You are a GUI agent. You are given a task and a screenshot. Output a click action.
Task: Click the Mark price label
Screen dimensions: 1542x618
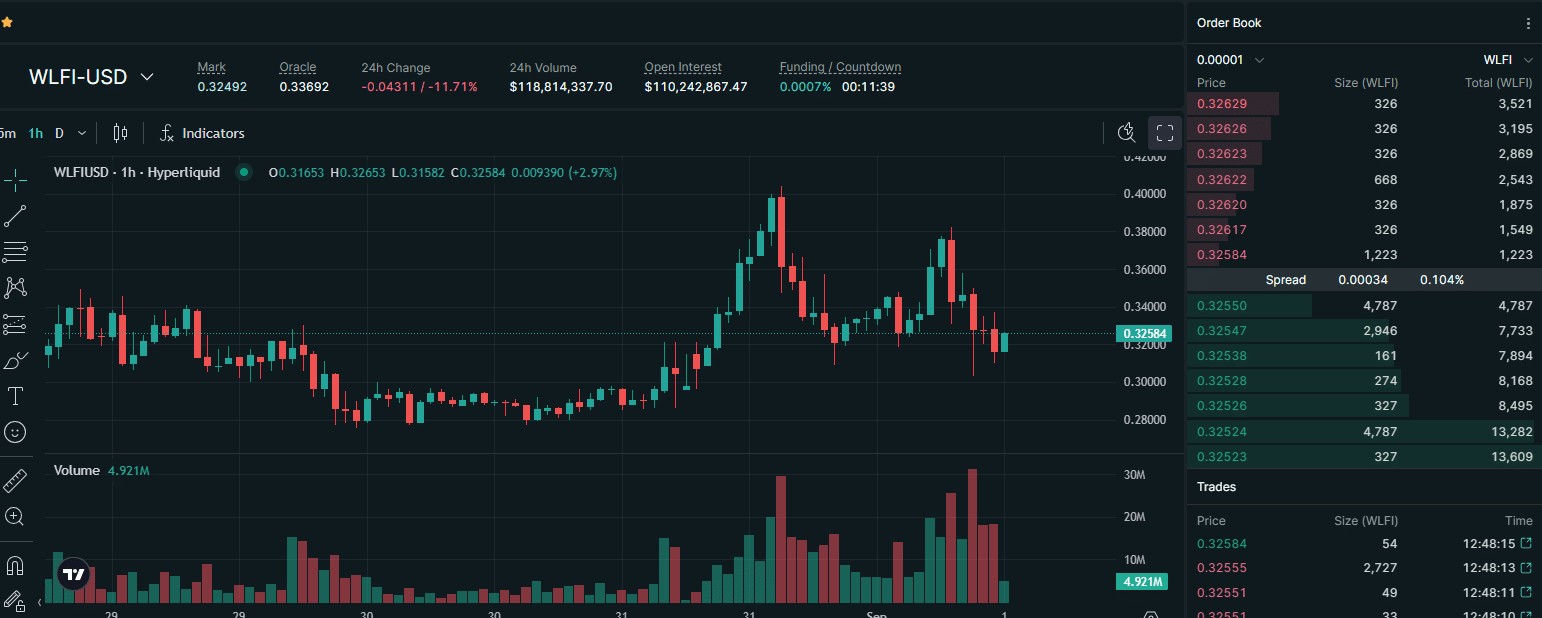212,68
